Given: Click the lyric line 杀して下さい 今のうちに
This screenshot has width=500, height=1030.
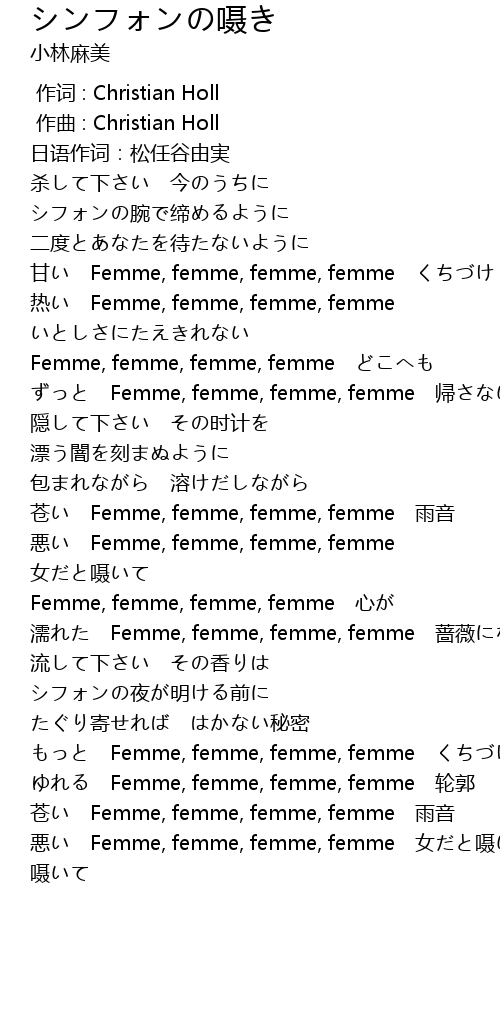Looking at the screenshot, I should point(150,183).
